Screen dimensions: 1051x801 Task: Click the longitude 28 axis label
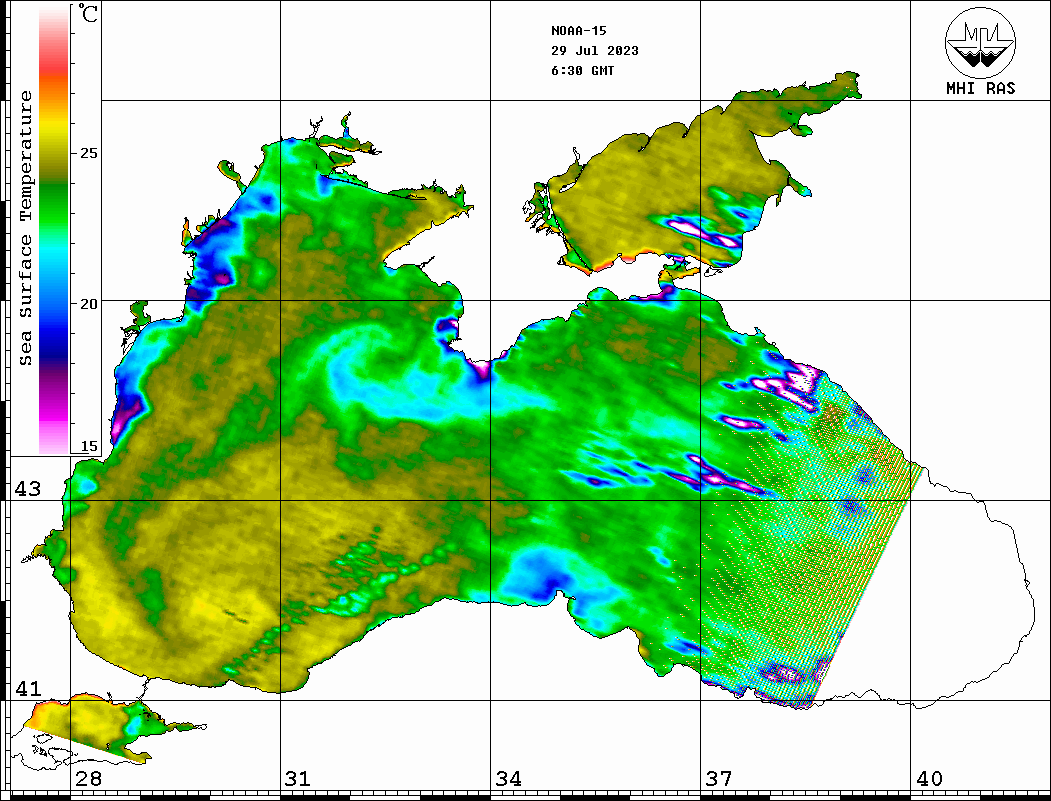88,779
